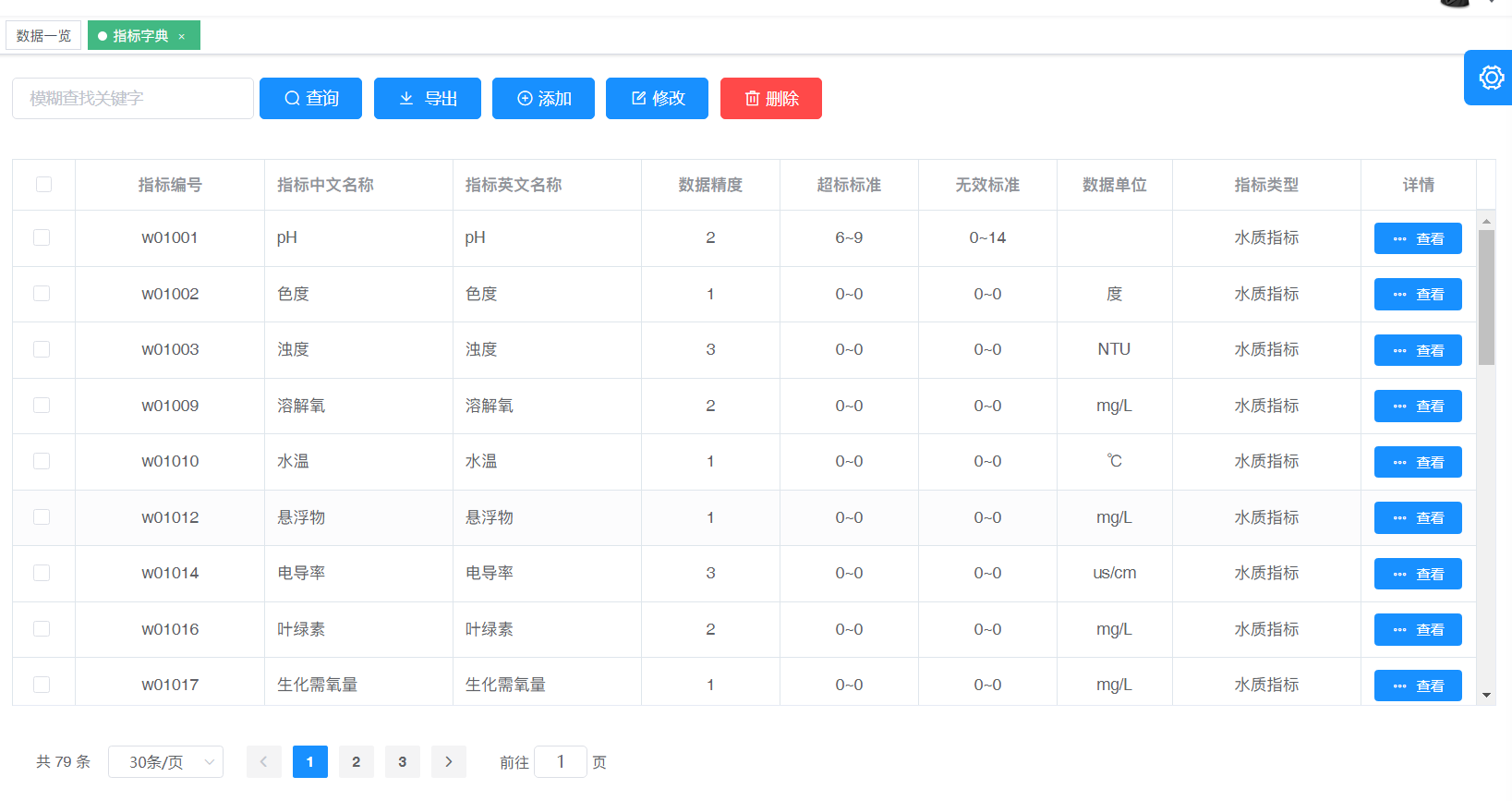Check the row w01010 checkbox
This screenshot has width=1512, height=801.
(42, 461)
